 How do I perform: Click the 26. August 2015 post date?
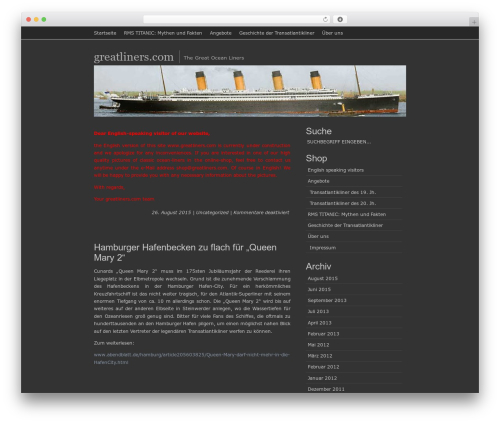(171, 212)
